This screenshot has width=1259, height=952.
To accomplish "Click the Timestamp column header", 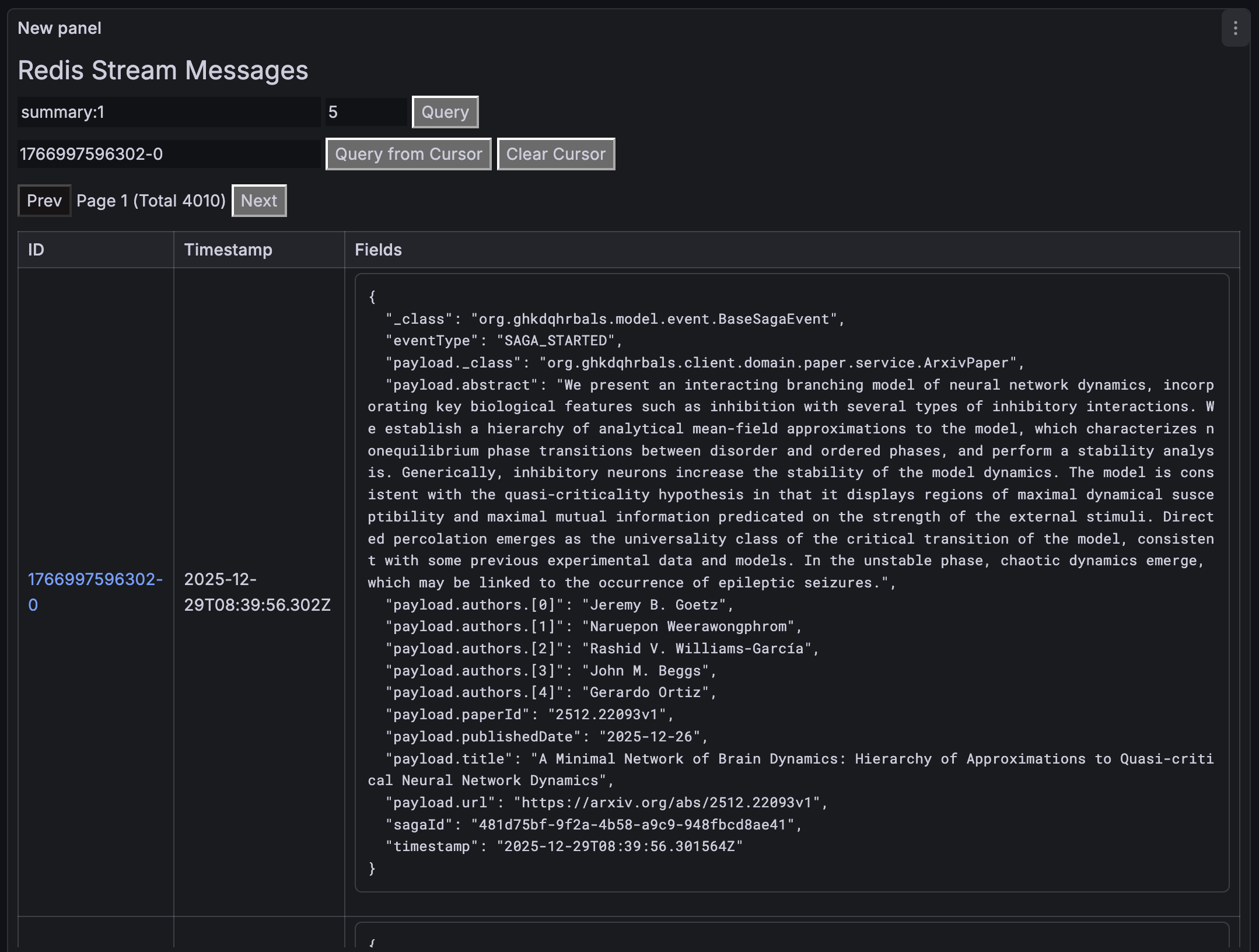I will (228, 250).
